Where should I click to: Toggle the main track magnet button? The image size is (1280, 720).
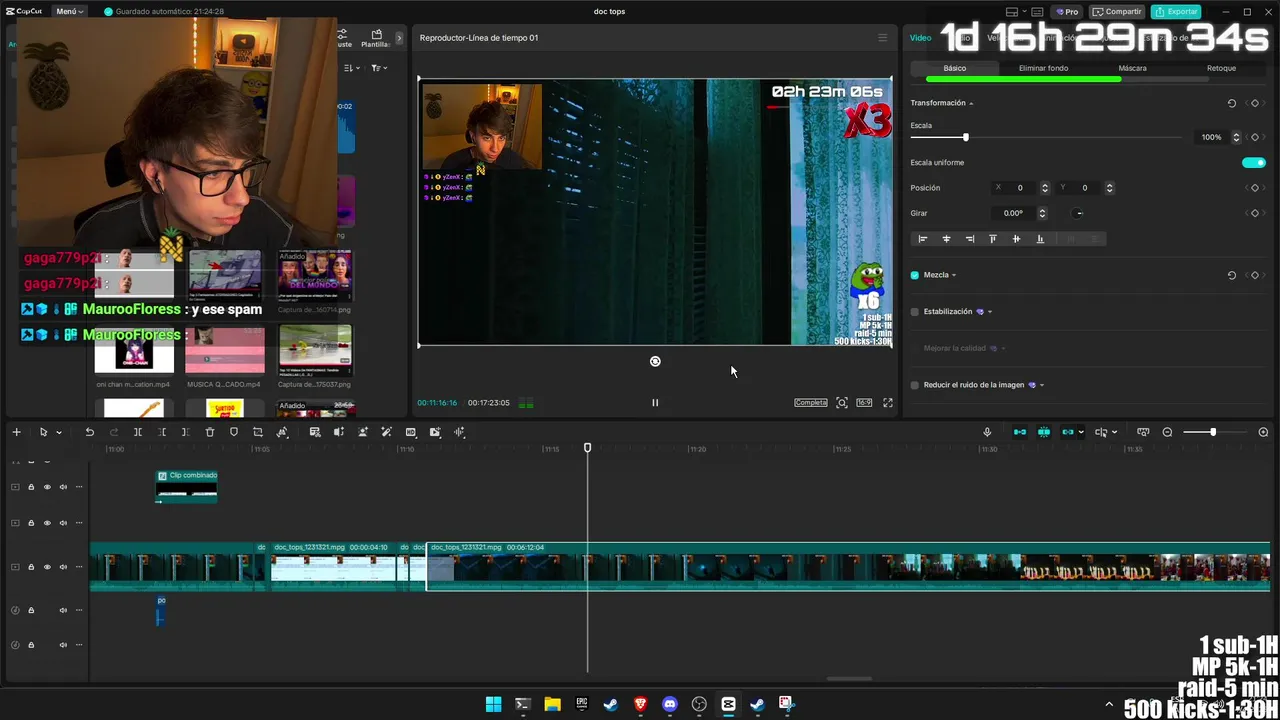point(1020,432)
